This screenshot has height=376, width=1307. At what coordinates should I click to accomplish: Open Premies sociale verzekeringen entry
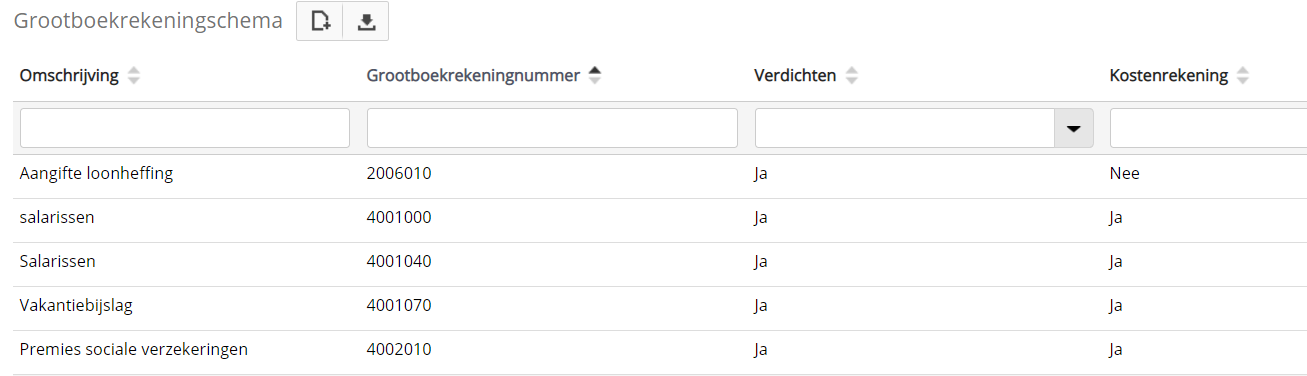tap(660, 350)
